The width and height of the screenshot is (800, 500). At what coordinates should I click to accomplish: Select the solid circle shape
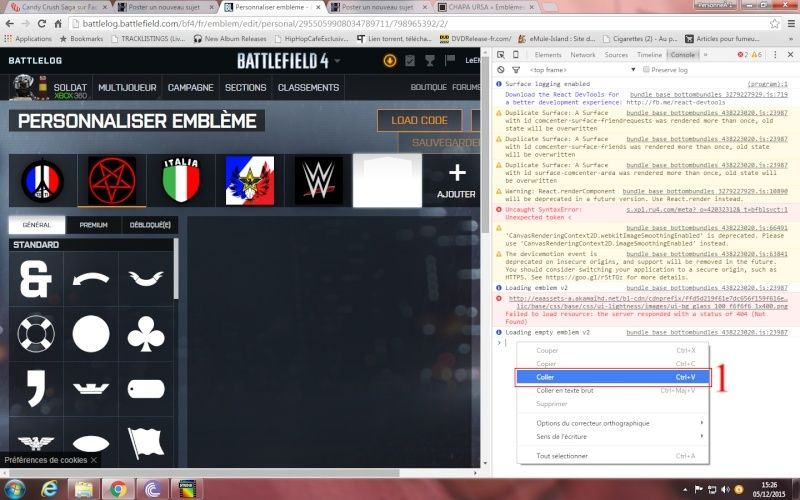pos(91,334)
